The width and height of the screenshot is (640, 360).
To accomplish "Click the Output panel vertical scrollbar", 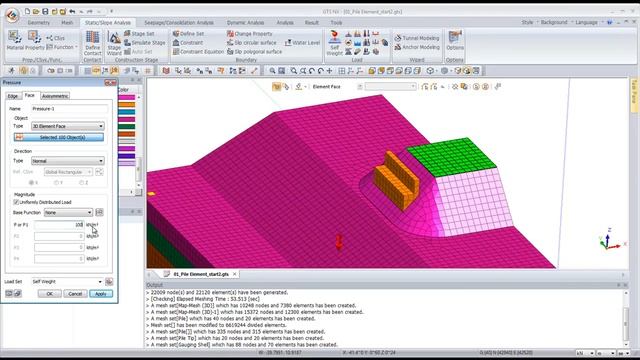I will coord(625,318).
